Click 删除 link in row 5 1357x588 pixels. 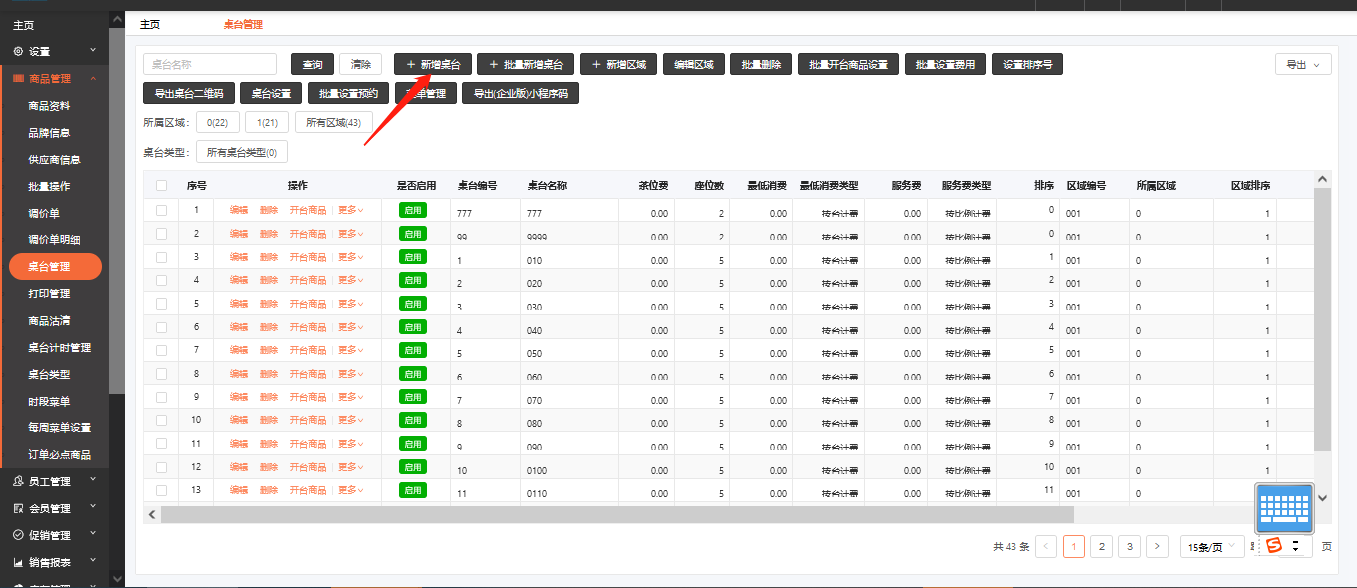click(269, 303)
